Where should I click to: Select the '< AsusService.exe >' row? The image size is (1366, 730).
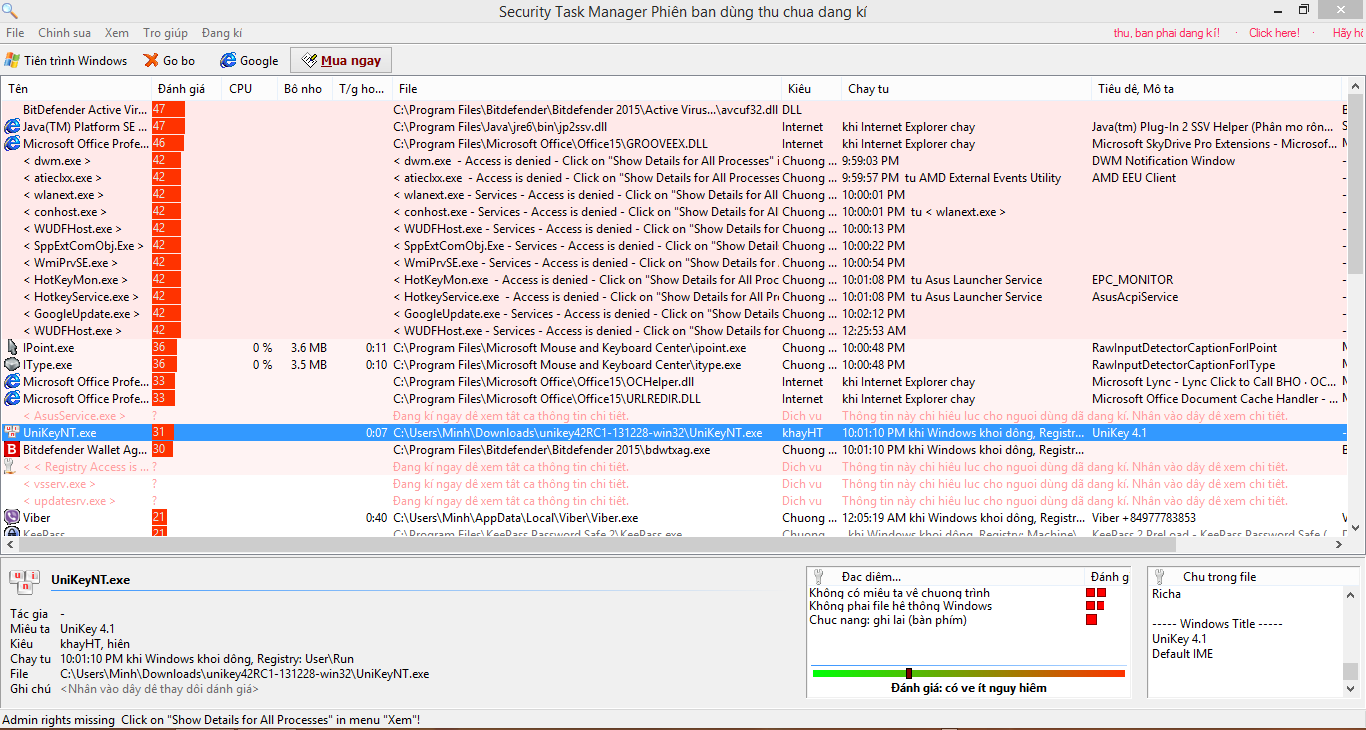[x=674, y=416]
